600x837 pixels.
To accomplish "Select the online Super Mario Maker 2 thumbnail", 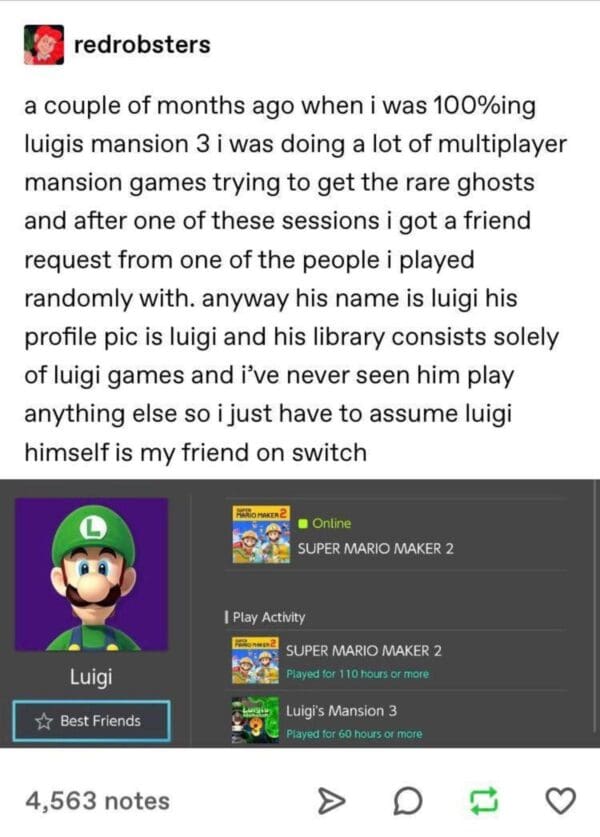I will (x=261, y=534).
